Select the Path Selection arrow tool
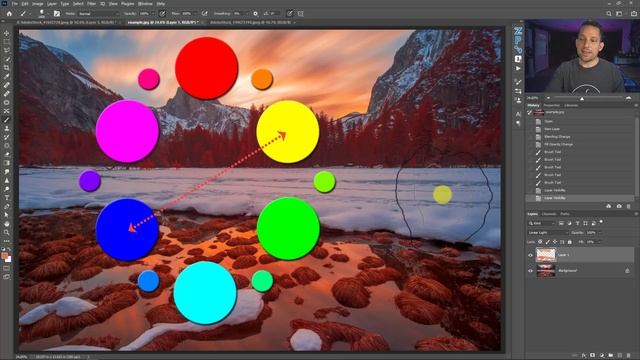The width and height of the screenshot is (640, 360). click(7, 215)
